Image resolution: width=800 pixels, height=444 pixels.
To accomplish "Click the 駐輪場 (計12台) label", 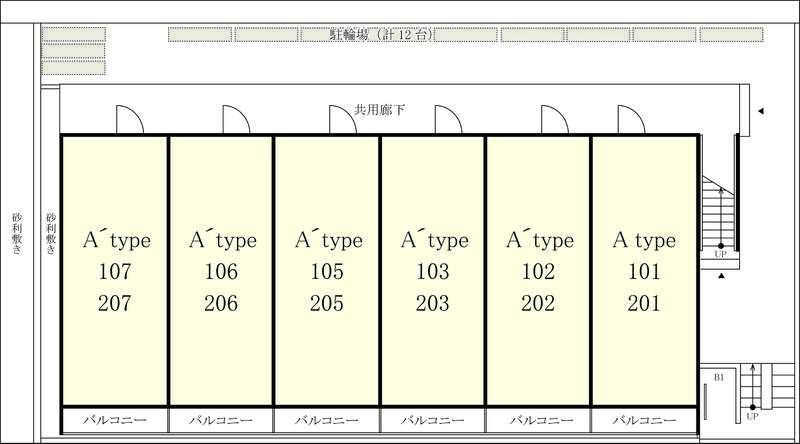I will coord(381,35).
